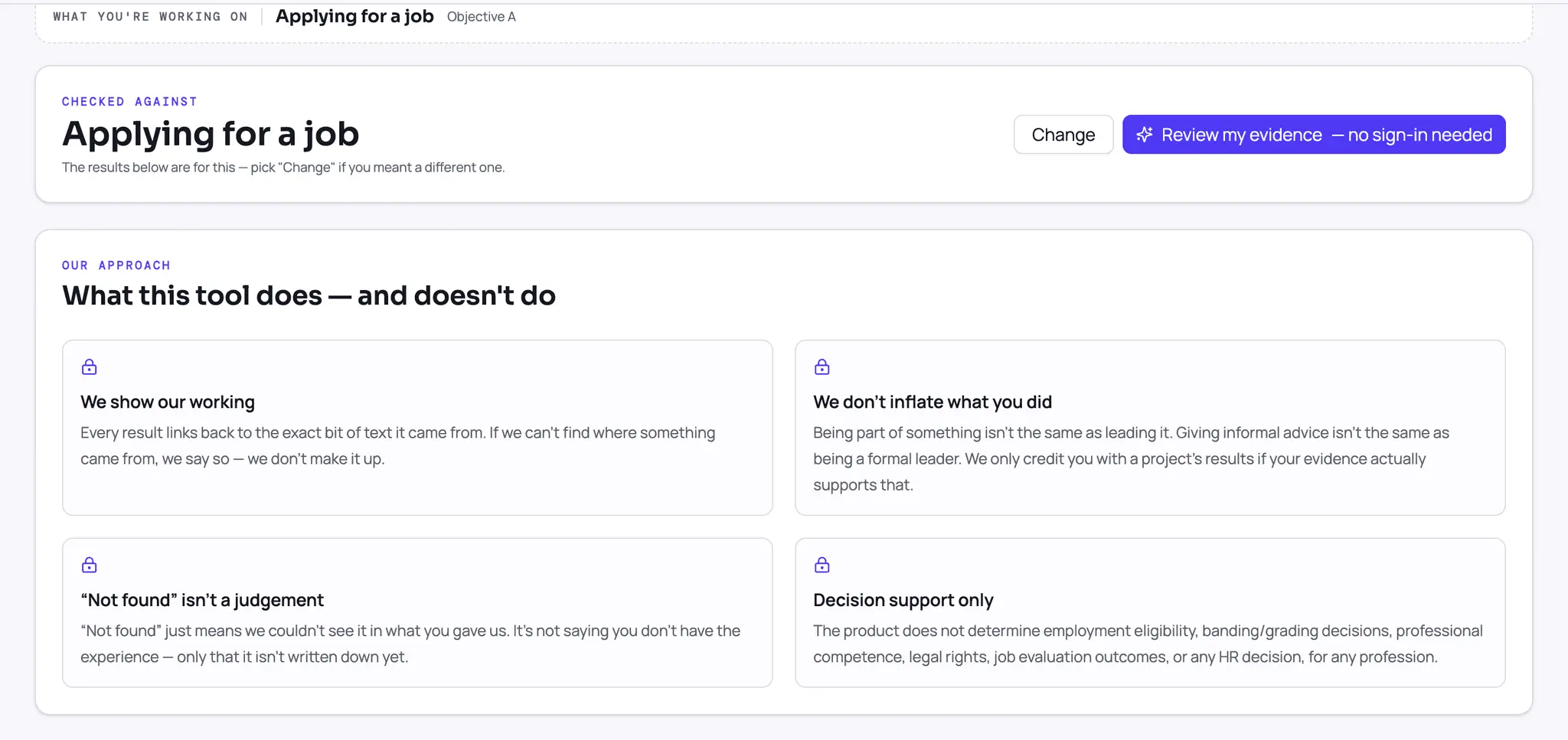Click lock icon above We don't inflate what you did
Viewport: 1568px width, 740px height.
coord(822,367)
